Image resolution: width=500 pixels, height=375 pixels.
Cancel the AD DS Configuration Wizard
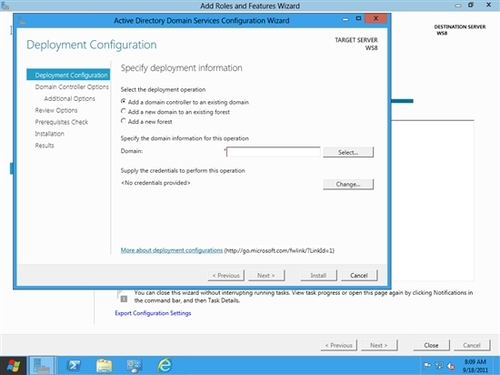(x=359, y=275)
